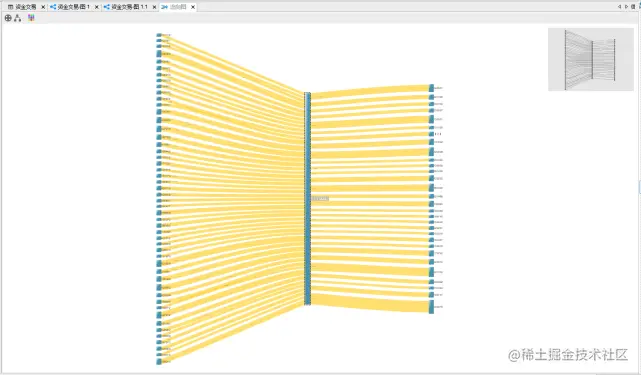Close the 资金交易-图 1 tab
Image resolution: width=641 pixels, height=375 pixels.
click(97, 7)
